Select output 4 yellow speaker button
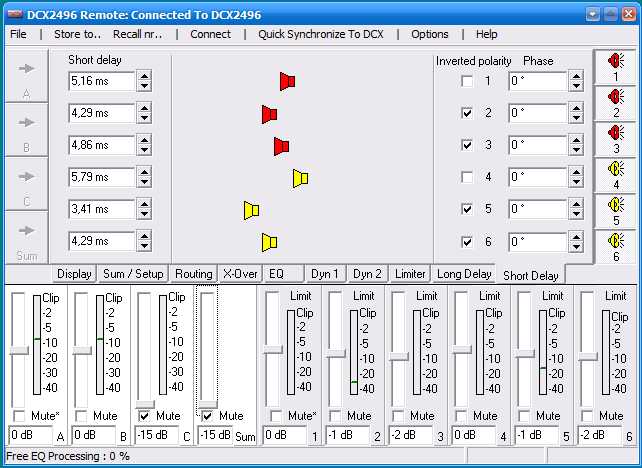The width and height of the screenshot is (642, 468). coord(616,176)
